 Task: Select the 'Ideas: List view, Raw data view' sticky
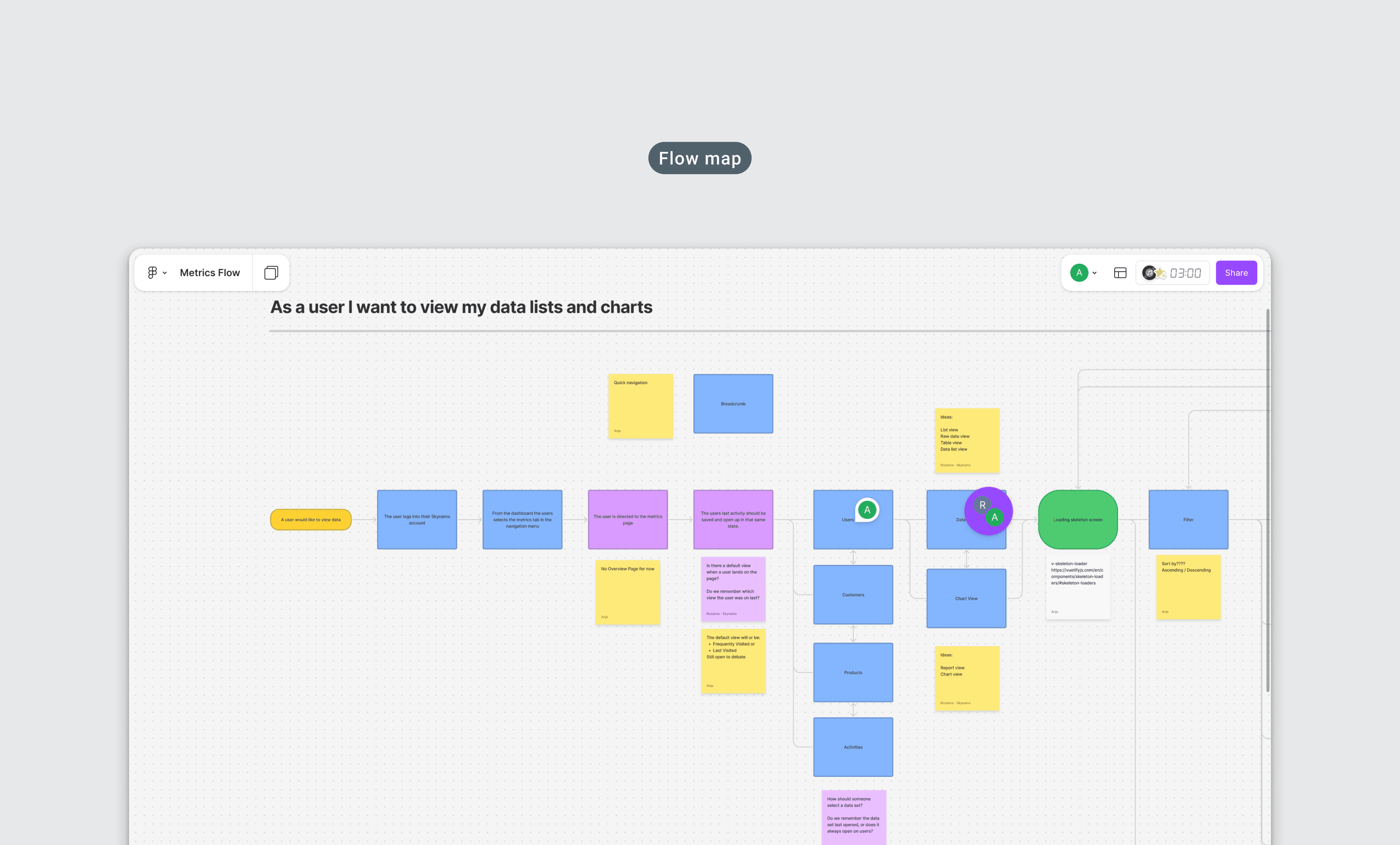[x=967, y=440]
